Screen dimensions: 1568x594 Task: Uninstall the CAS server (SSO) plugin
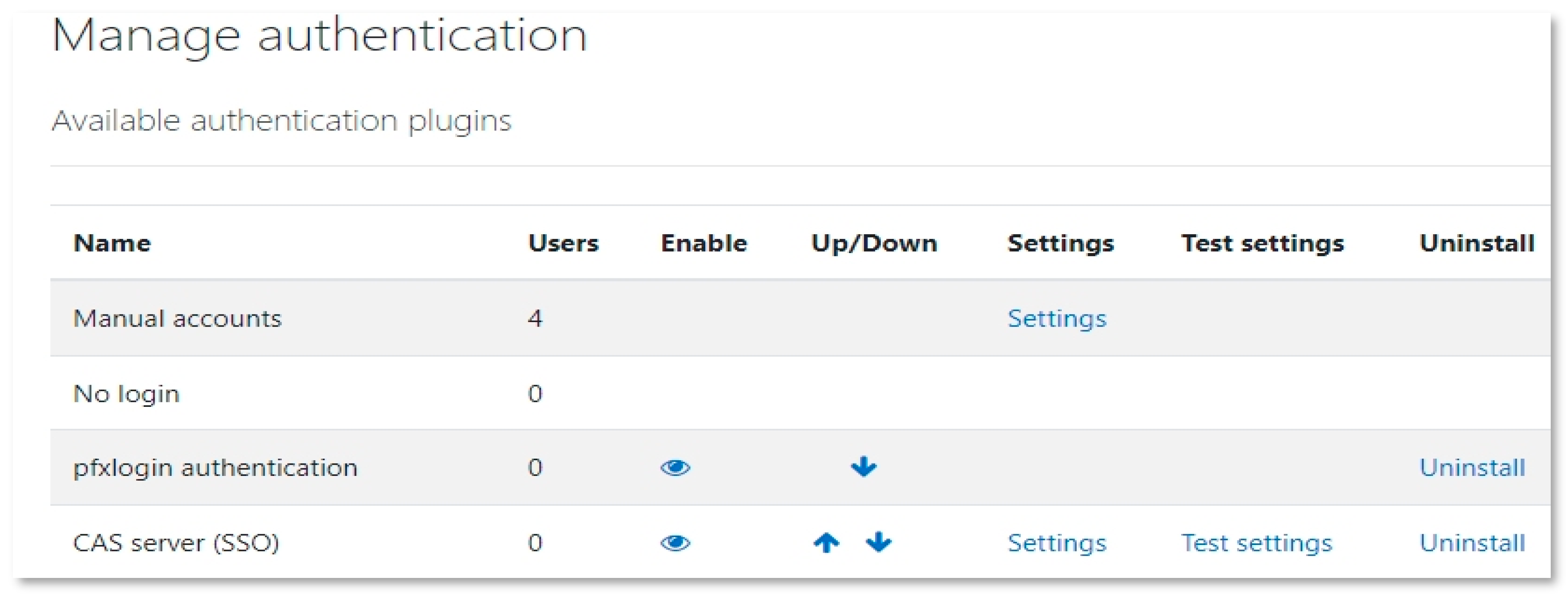point(1472,543)
